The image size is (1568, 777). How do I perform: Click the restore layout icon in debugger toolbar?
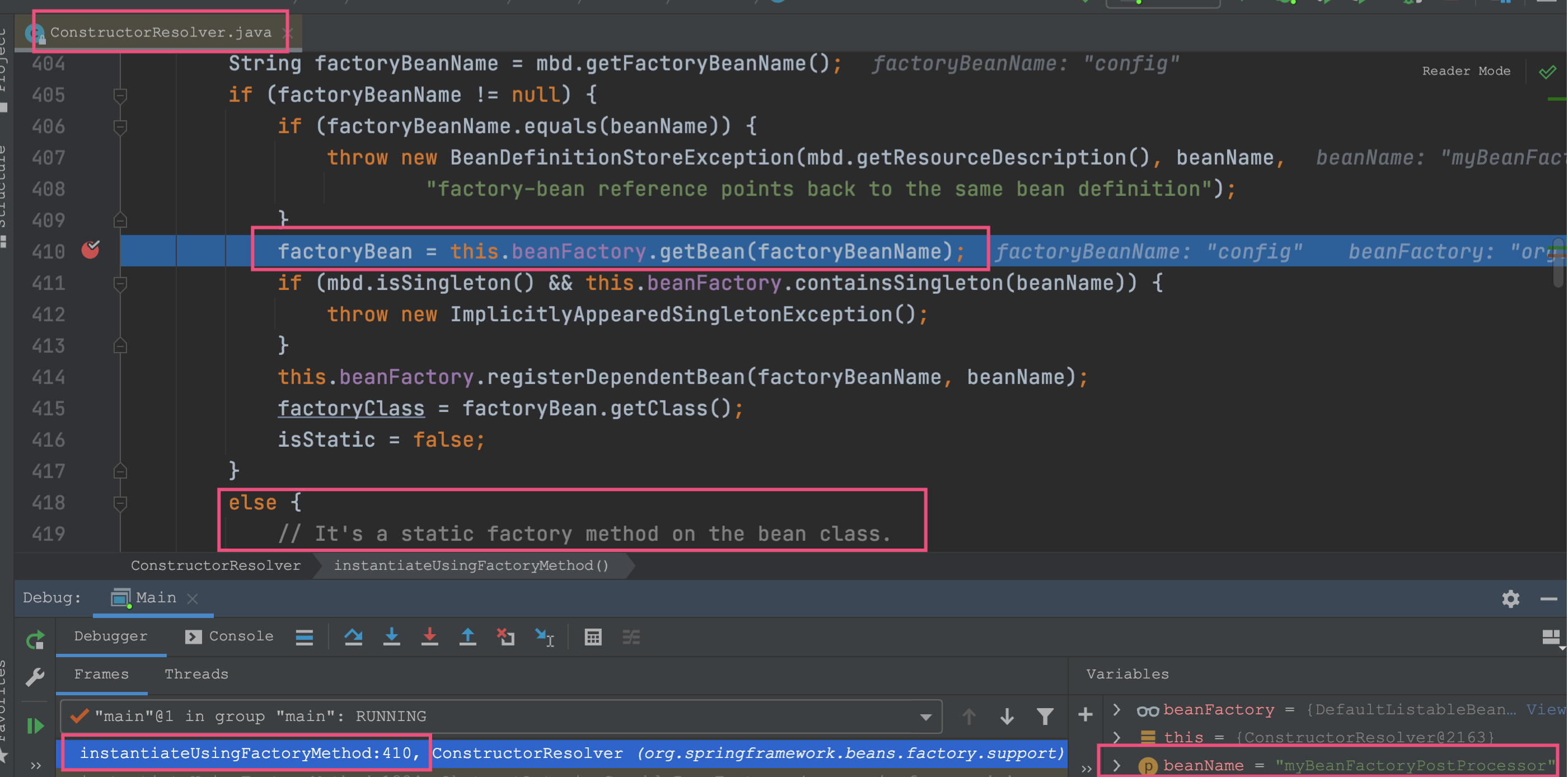coord(1552,638)
